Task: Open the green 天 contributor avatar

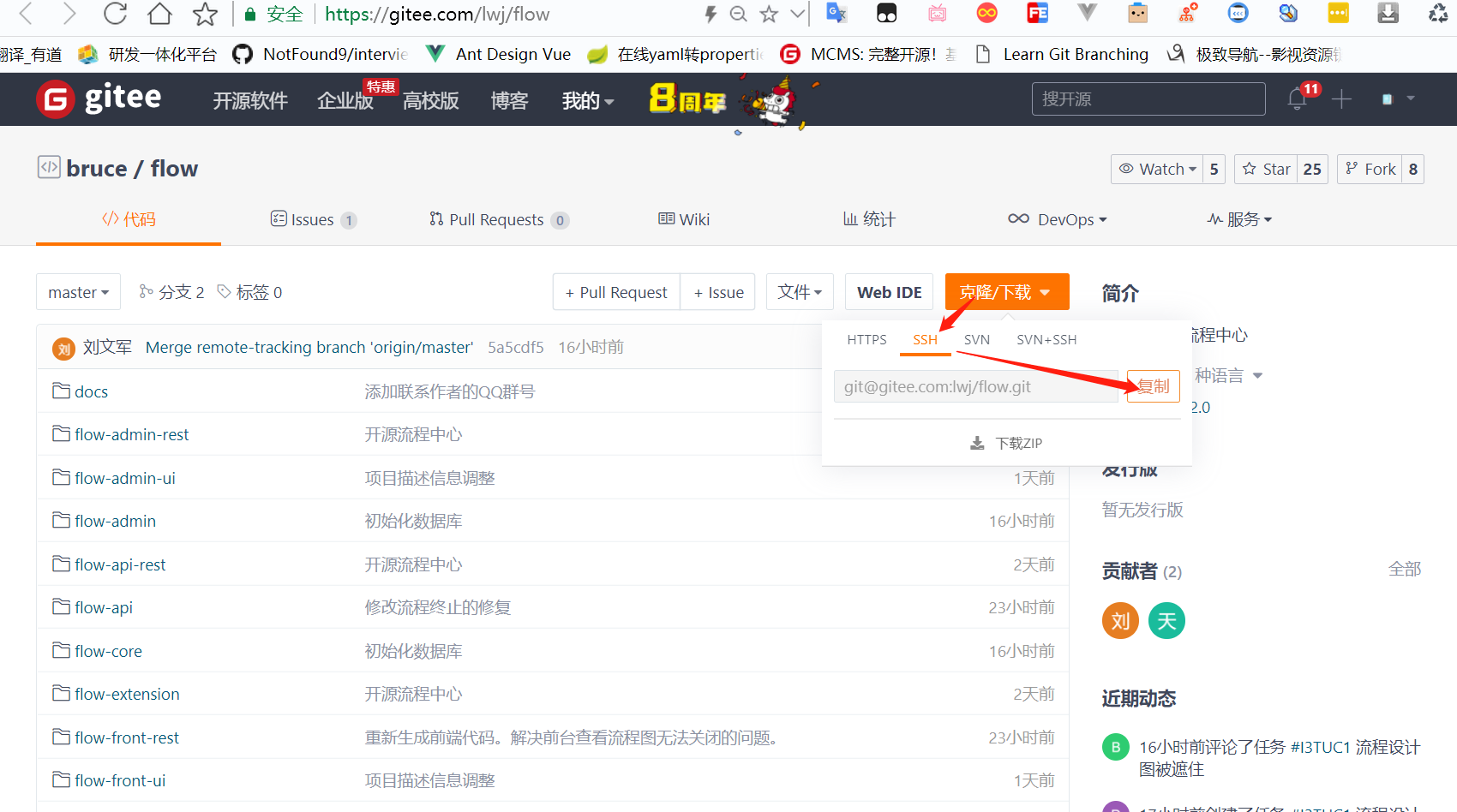Action: click(1166, 621)
